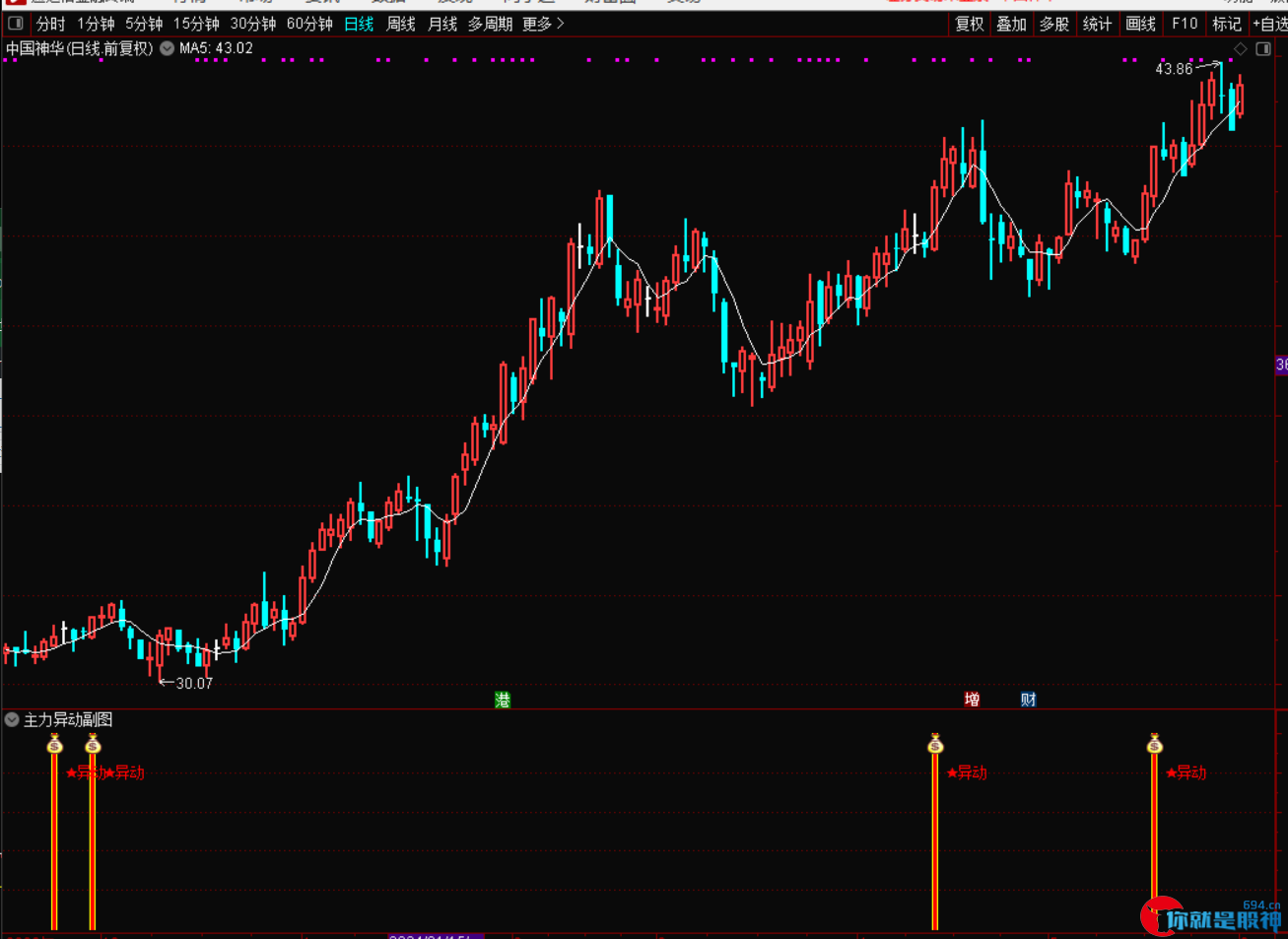Select the 1分钟 period tab
This screenshot has width=1288, height=939.
(96, 24)
